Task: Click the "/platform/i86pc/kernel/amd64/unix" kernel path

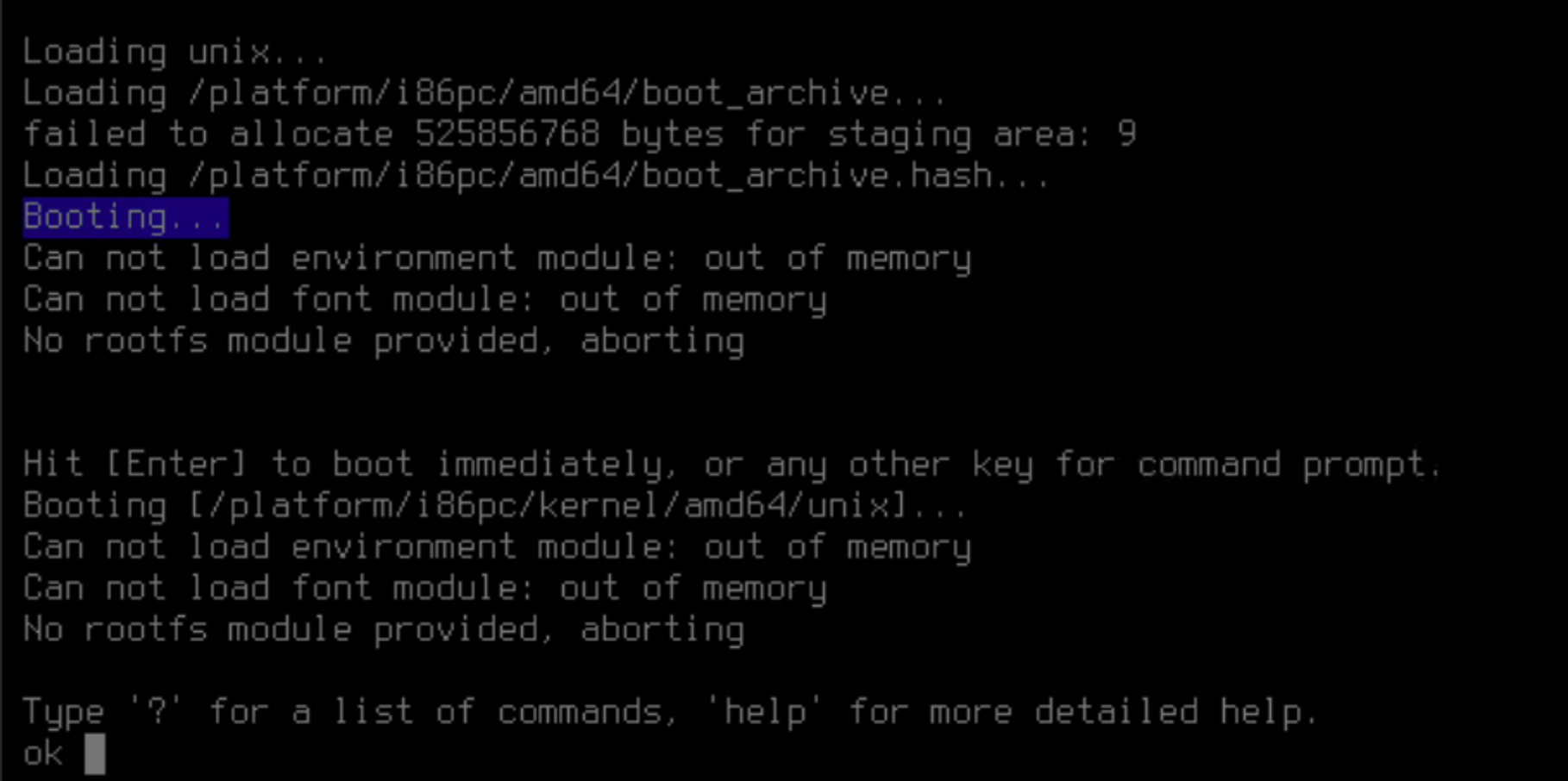Action: (549, 506)
